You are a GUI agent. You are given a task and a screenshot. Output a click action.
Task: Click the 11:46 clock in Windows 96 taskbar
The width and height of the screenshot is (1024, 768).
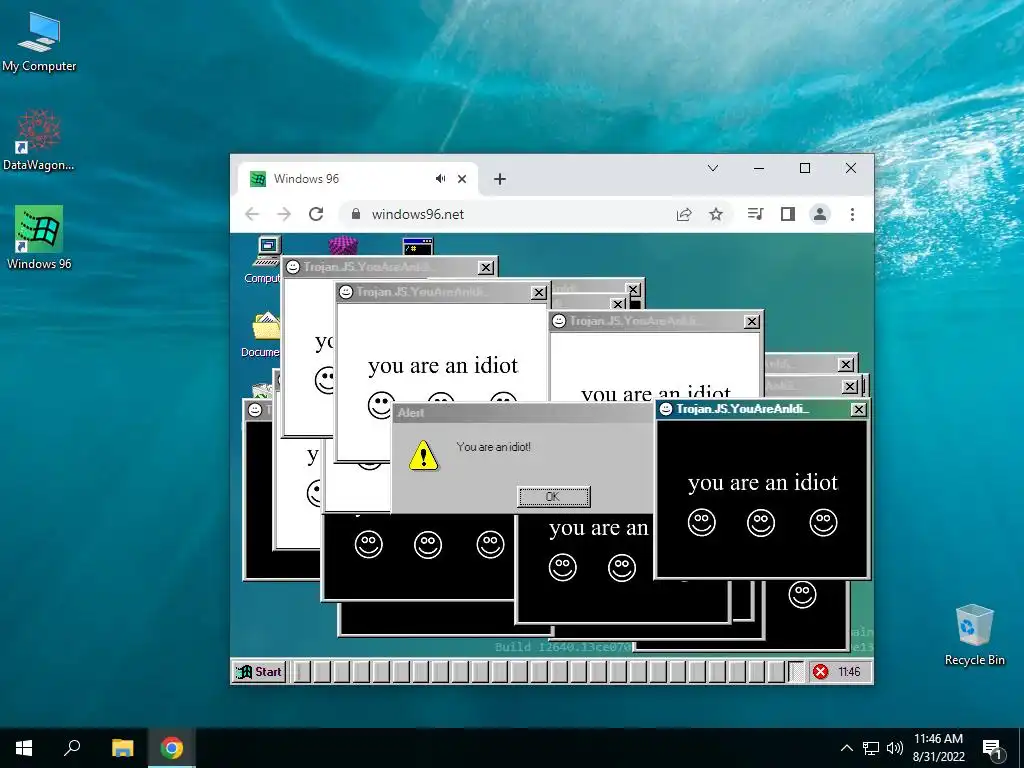849,671
